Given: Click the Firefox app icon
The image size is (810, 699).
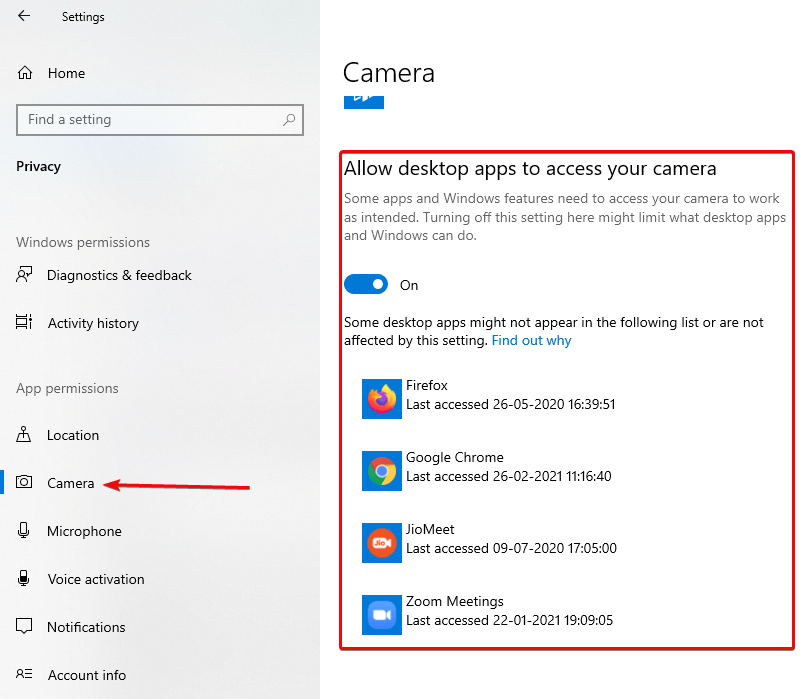Looking at the screenshot, I should pos(381,399).
